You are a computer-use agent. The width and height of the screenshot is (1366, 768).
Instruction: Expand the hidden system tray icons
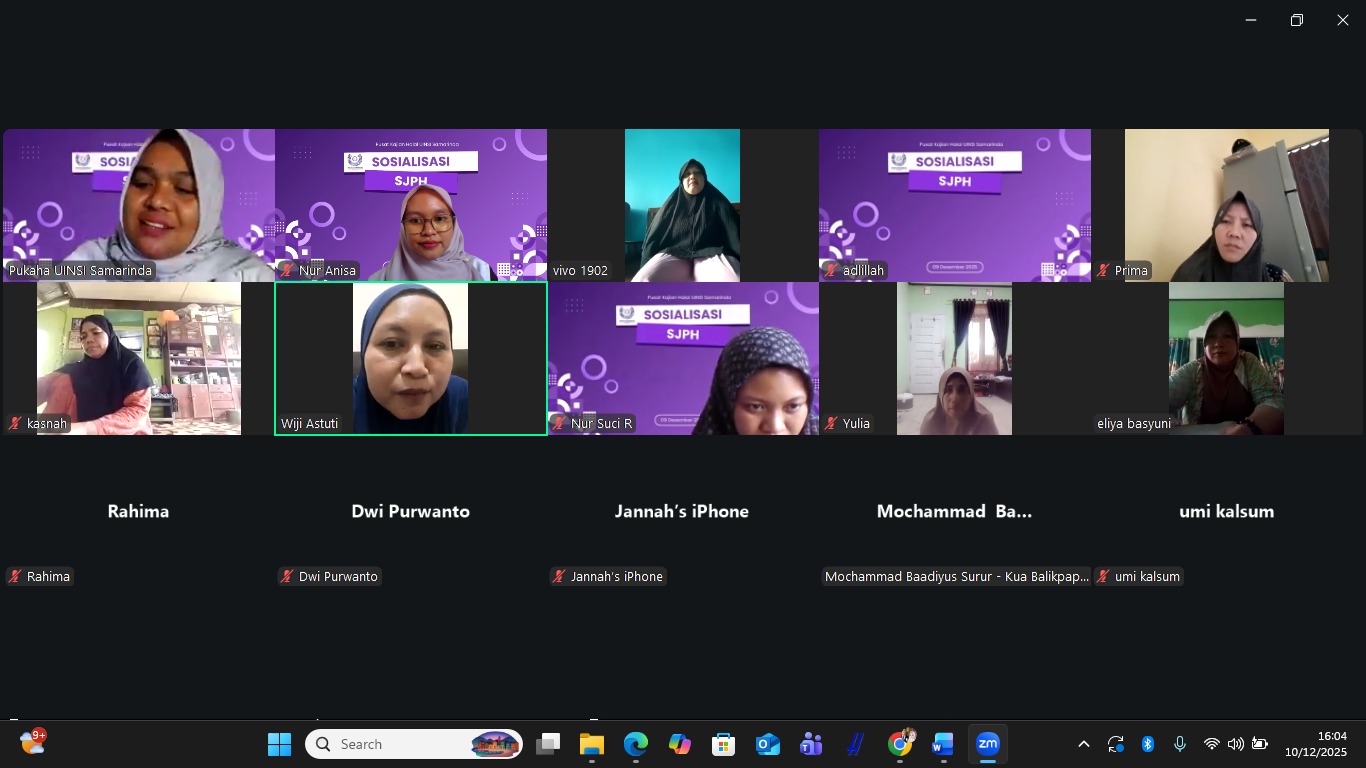1083,744
